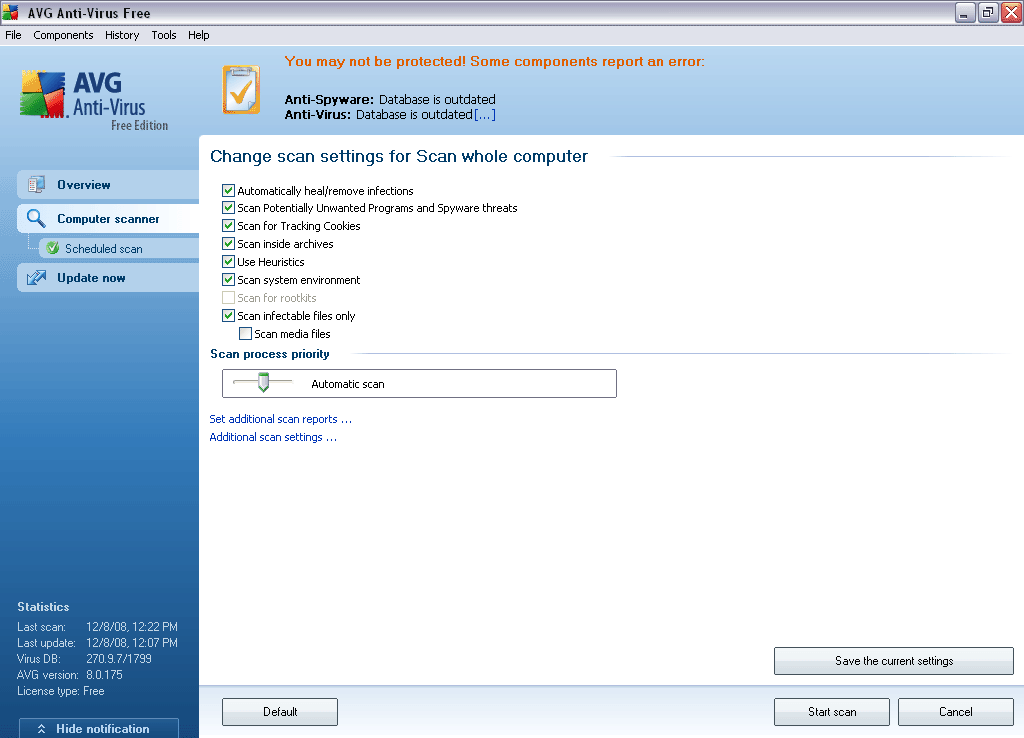Click the green Scheduled scan check icon

point(53,248)
